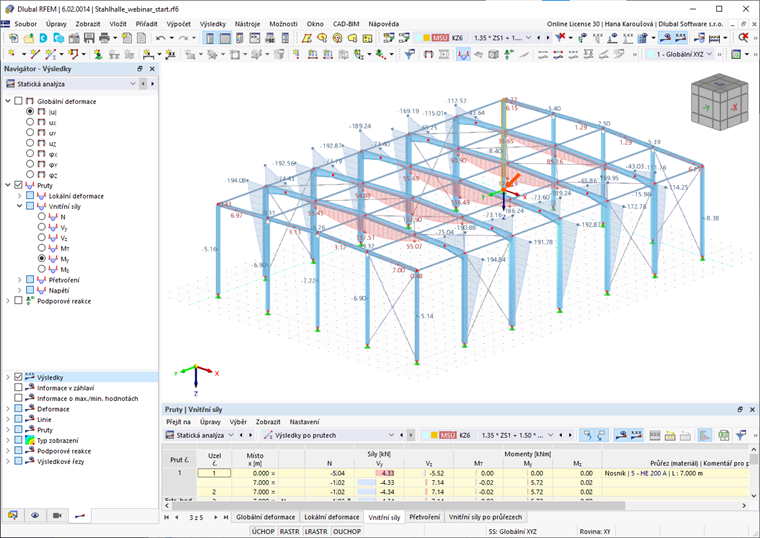Click the orange result values display icon
Viewport: 760px width, 538px height.
tap(681, 38)
